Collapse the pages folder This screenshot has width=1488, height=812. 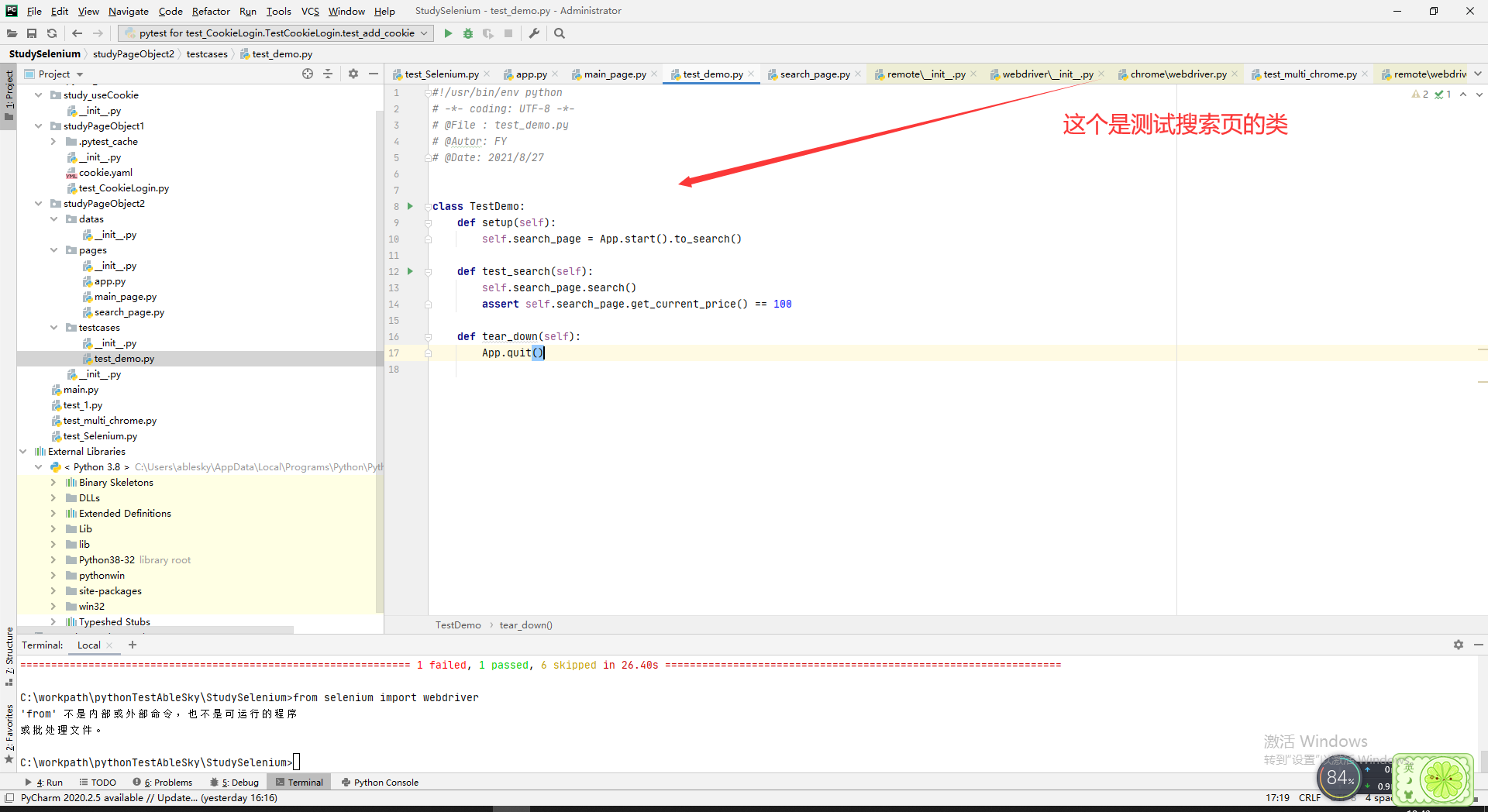coord(54,249)
